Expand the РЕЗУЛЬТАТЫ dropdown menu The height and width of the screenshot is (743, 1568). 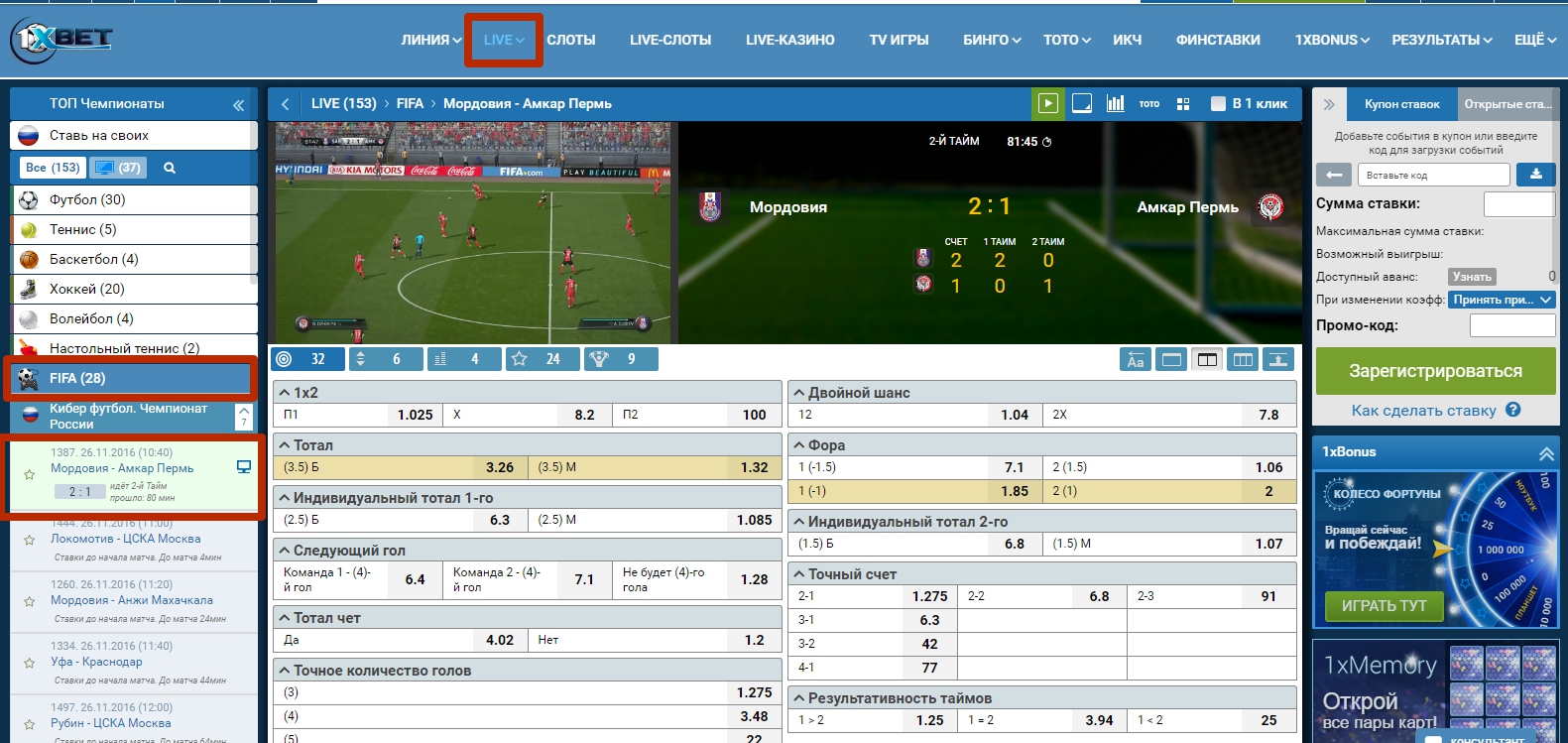pos(1442,40)
